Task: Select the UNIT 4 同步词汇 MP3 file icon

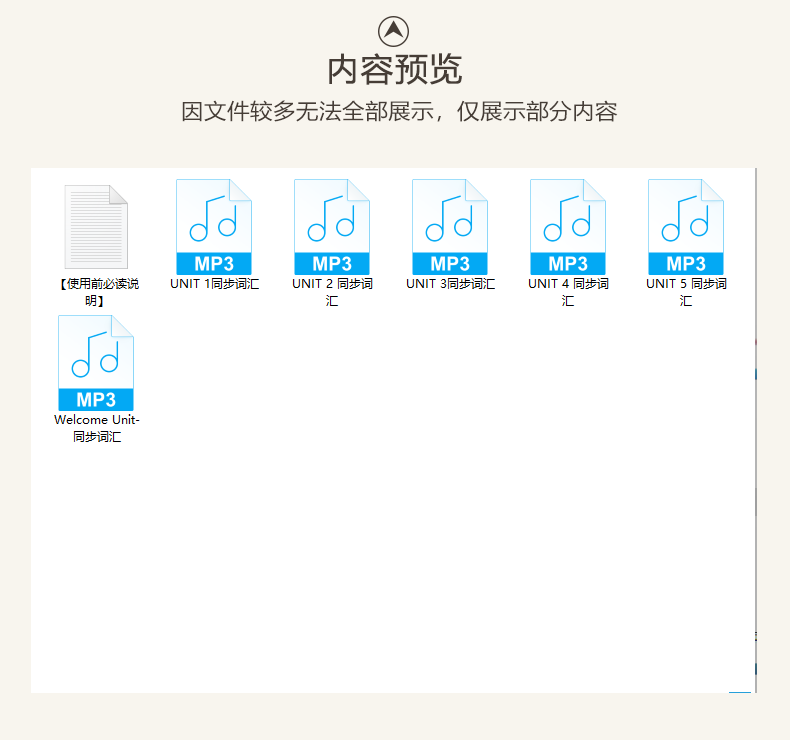Action: (x=568, y=227)
